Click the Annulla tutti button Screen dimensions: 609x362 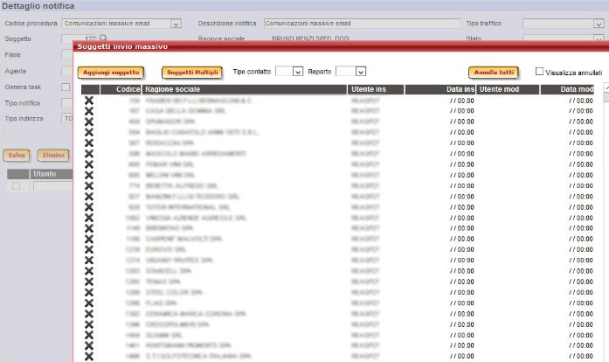(x=494, y=73)
